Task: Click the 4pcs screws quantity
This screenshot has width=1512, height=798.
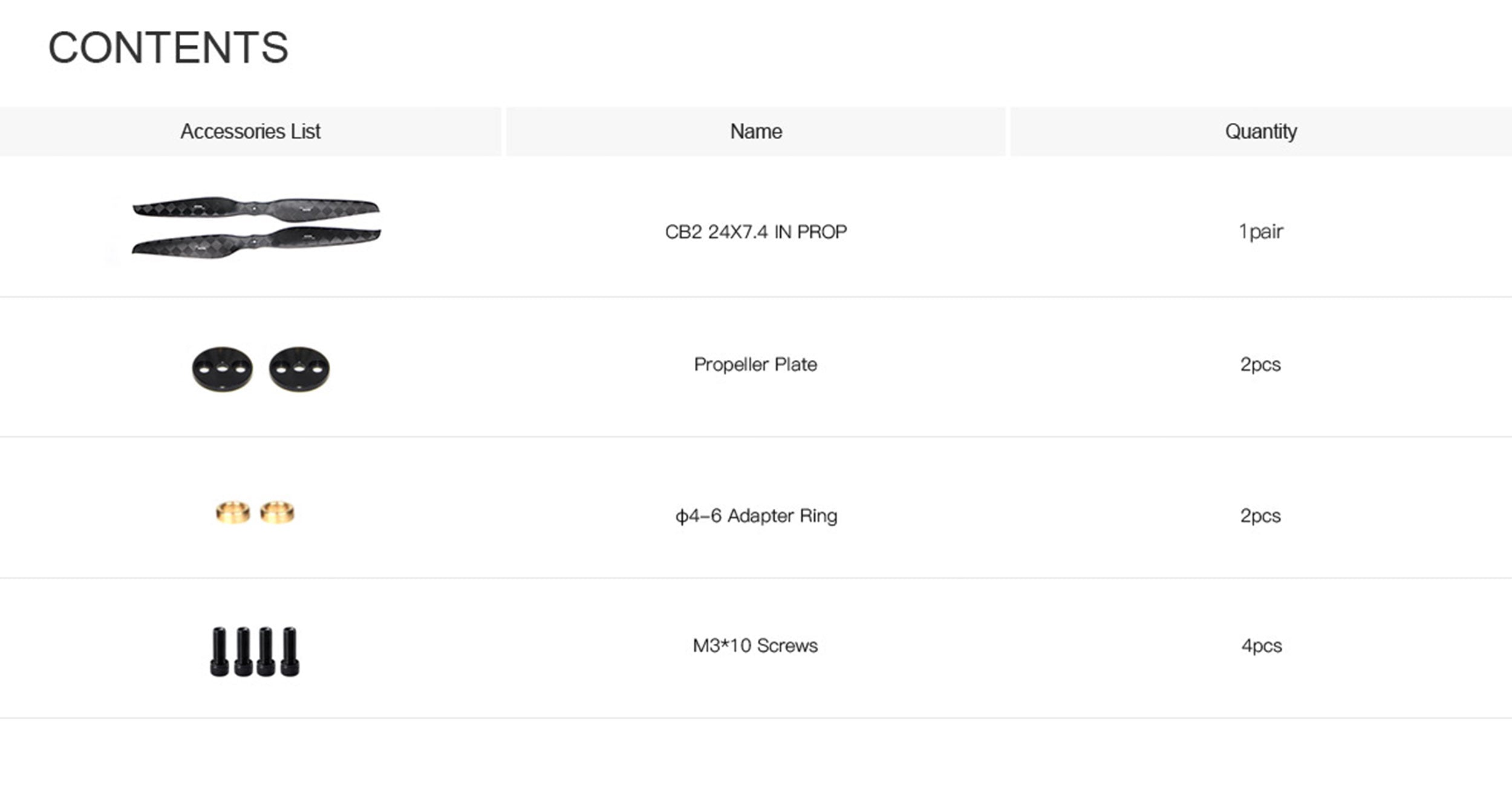Action: pos(1262,646)
